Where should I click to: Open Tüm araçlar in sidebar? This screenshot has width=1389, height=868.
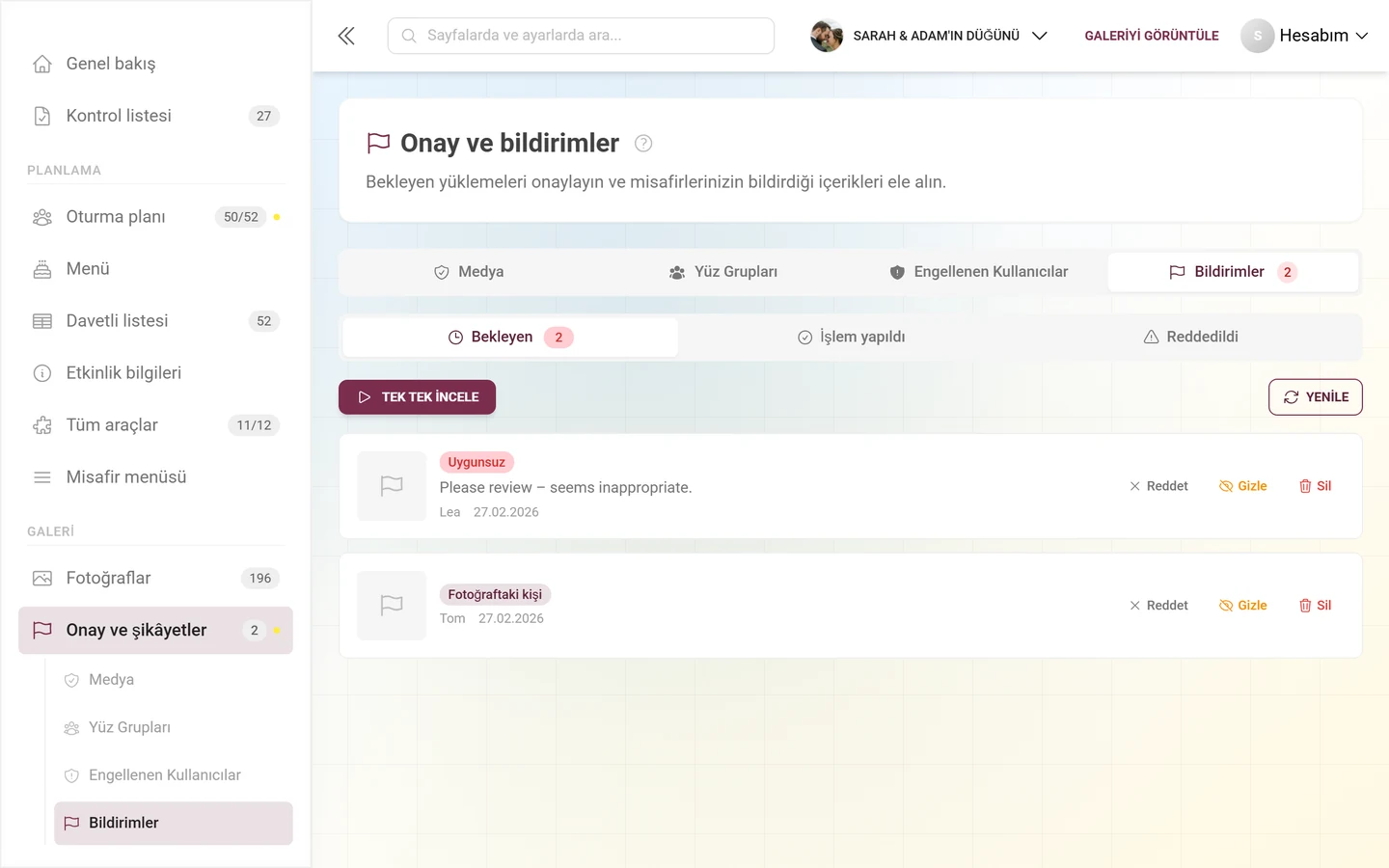[x=155, y=425]
